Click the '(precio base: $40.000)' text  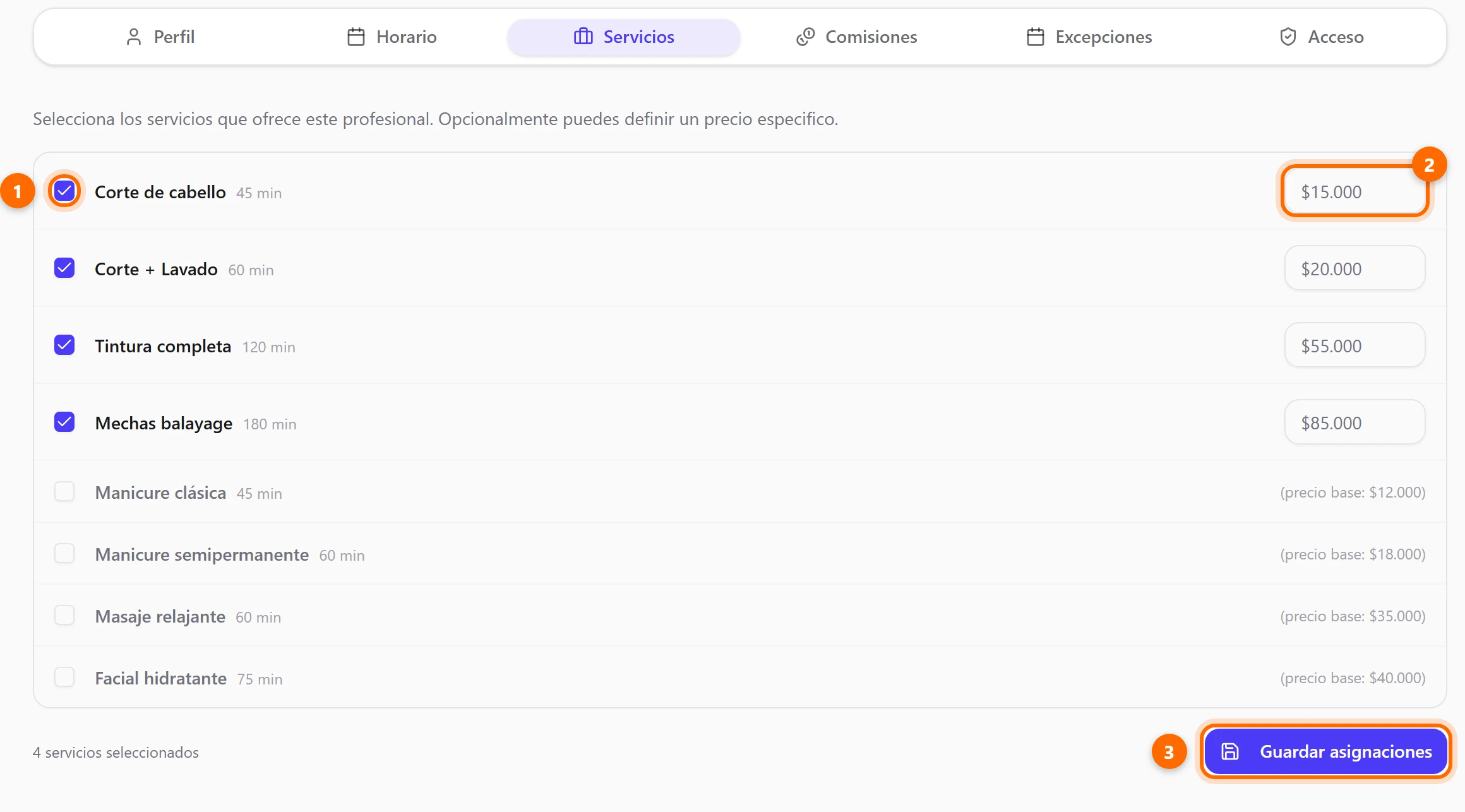pyautogui.click(x=1353, y=678)
